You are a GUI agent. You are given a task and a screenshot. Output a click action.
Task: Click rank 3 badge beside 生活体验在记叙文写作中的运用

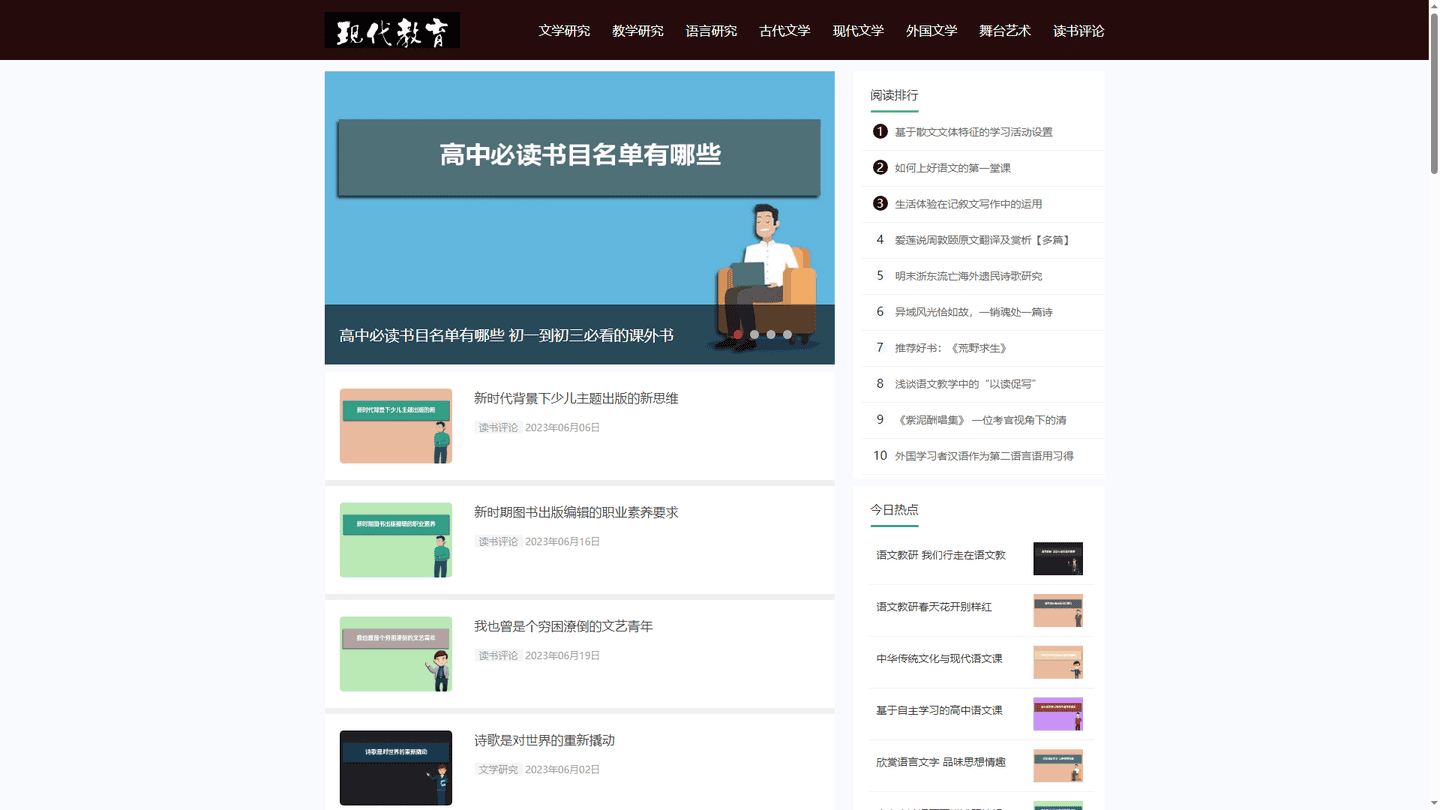click(x=880, y=203)
